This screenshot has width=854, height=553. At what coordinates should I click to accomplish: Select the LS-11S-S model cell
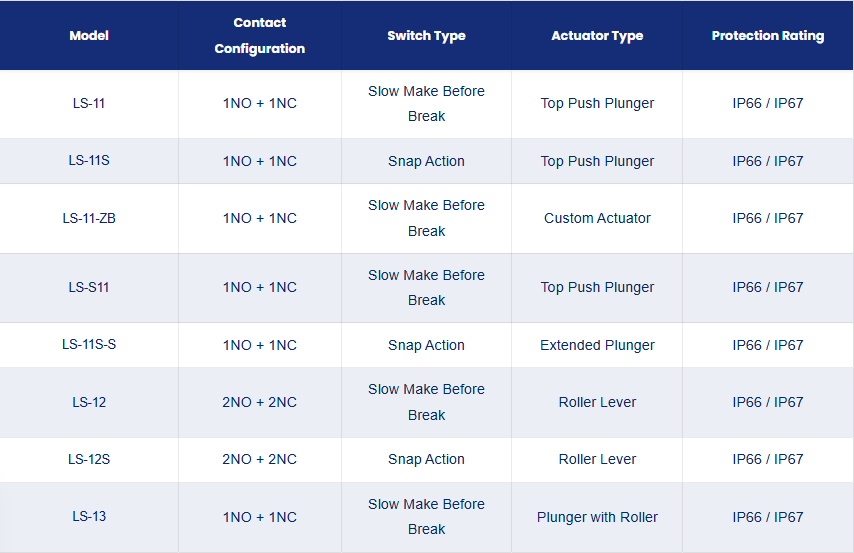[89, 344]
